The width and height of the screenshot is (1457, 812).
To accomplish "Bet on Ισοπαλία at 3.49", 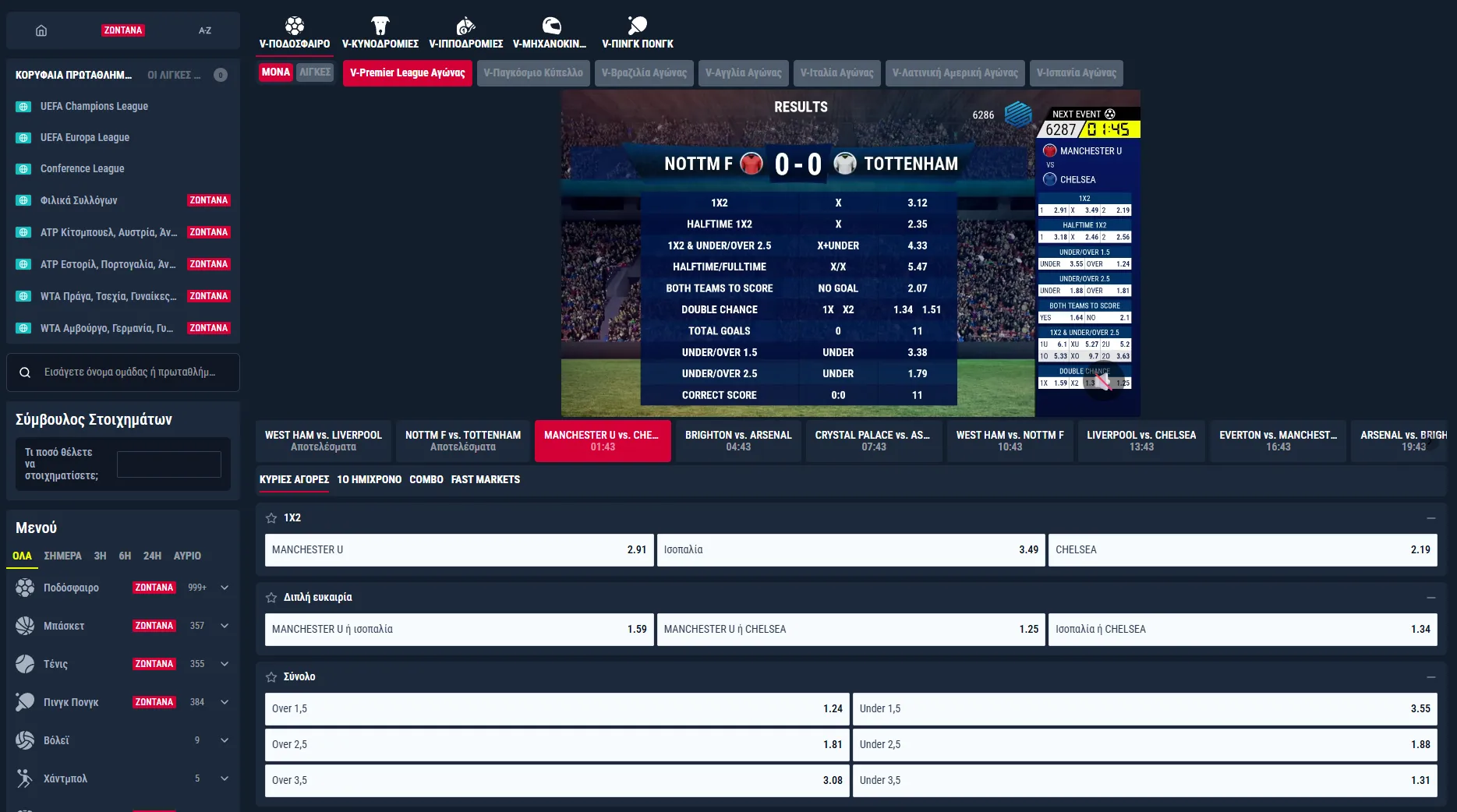I will pyautogui.click(x=851, y=550).
